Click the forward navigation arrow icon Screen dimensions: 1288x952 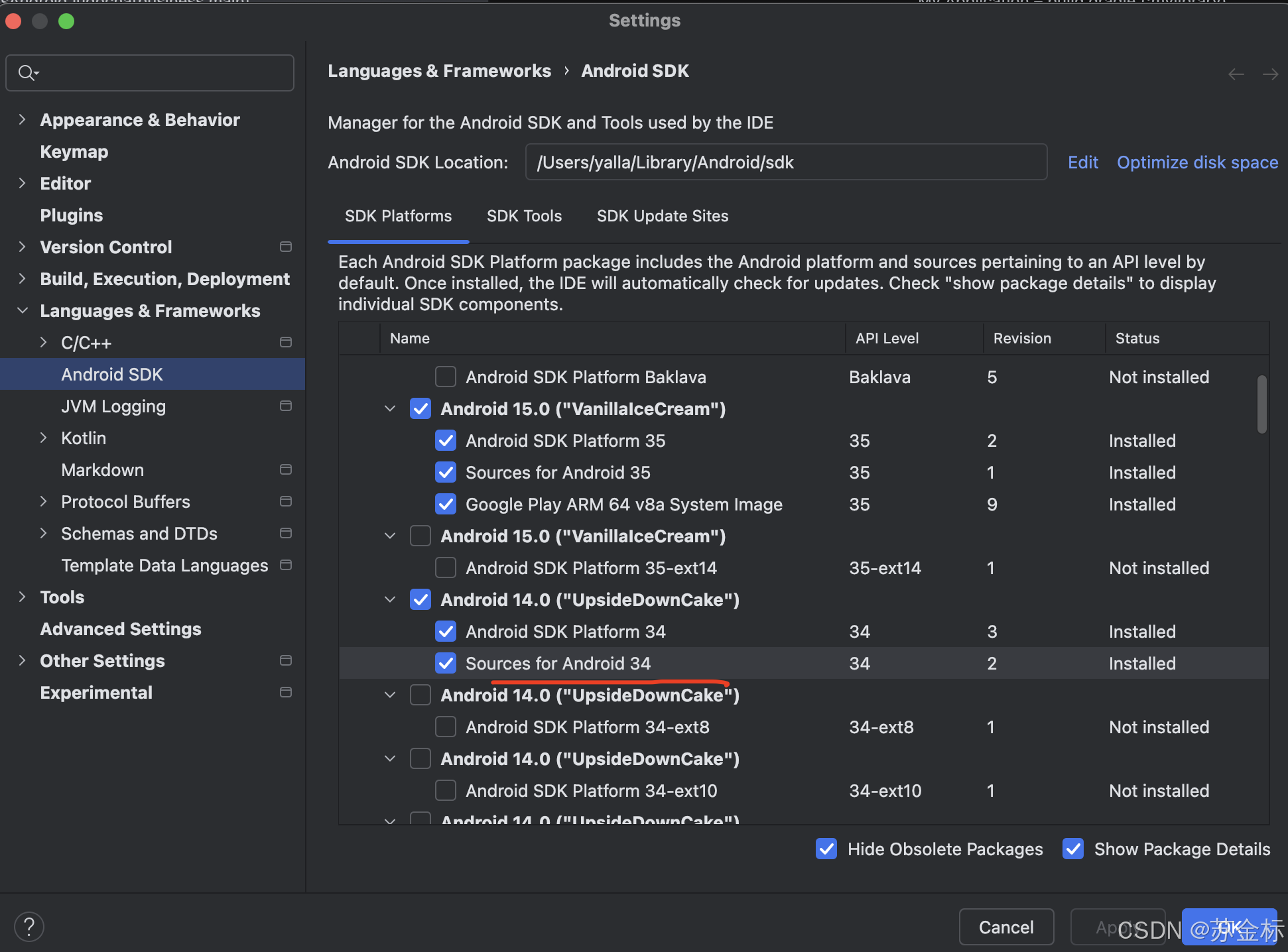click(1270, 74)
